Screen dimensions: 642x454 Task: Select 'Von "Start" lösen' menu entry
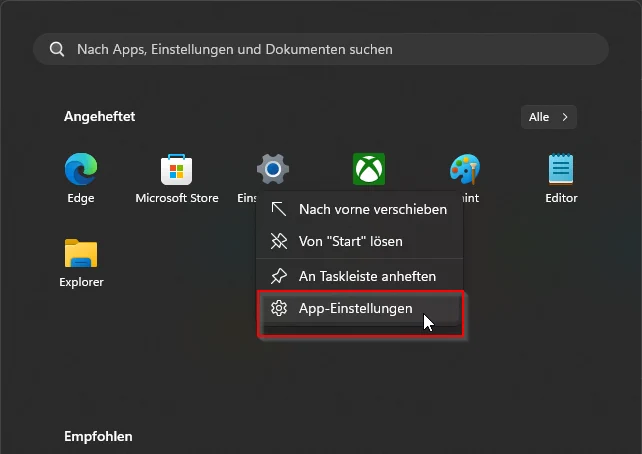(360, 242)
